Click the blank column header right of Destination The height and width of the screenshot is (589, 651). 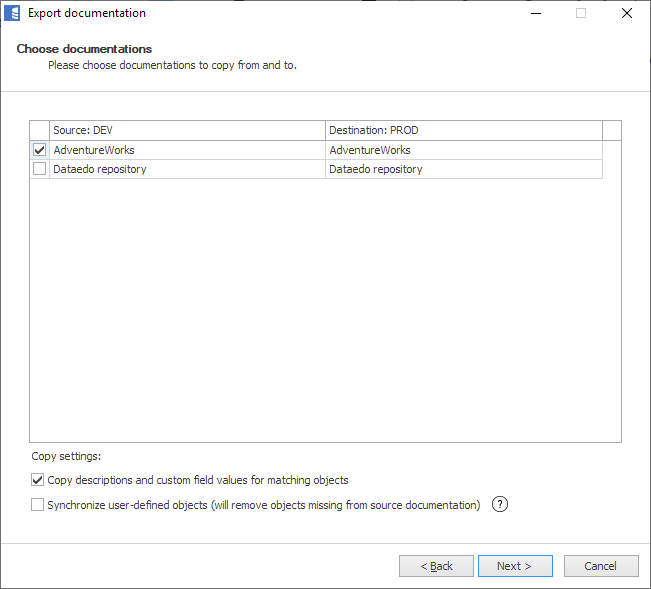coord(611,131)
